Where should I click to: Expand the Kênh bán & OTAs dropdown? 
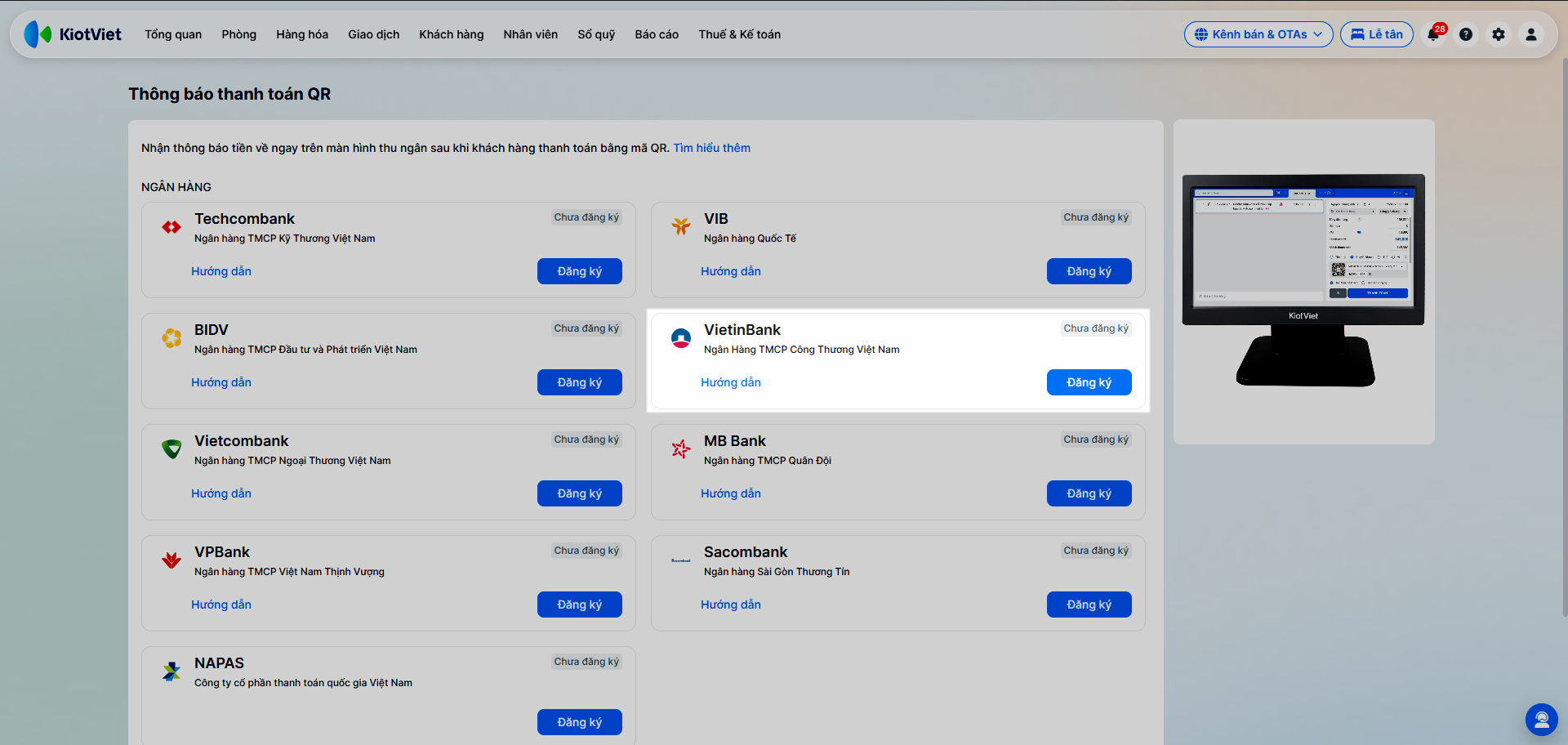pos(1258,34)
